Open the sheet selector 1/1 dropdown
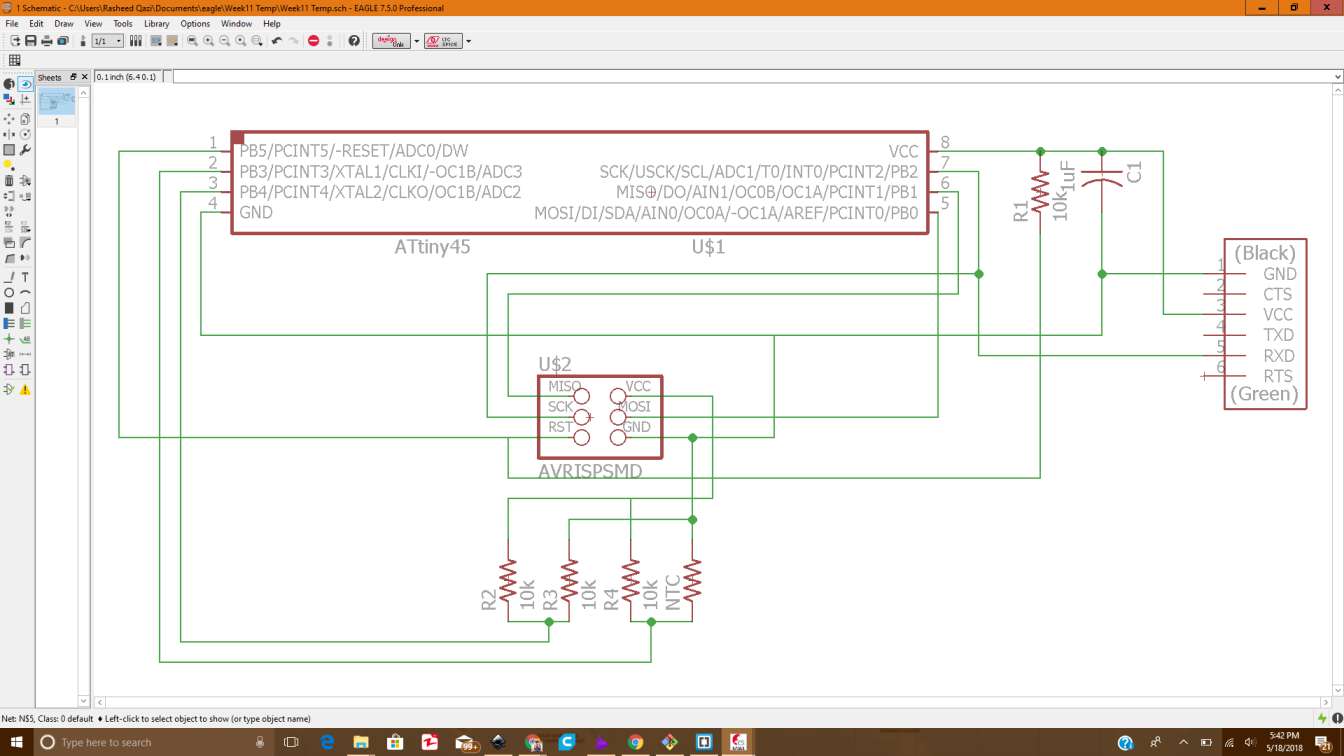1344x756 pixels. click(107, 41)
